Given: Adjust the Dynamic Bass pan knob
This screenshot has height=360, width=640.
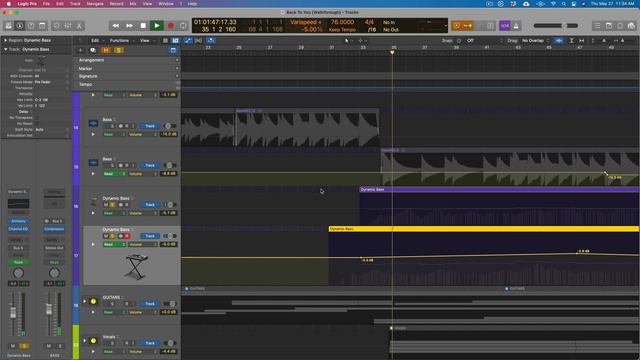Looking at the screenshot, I should point(18,273).
